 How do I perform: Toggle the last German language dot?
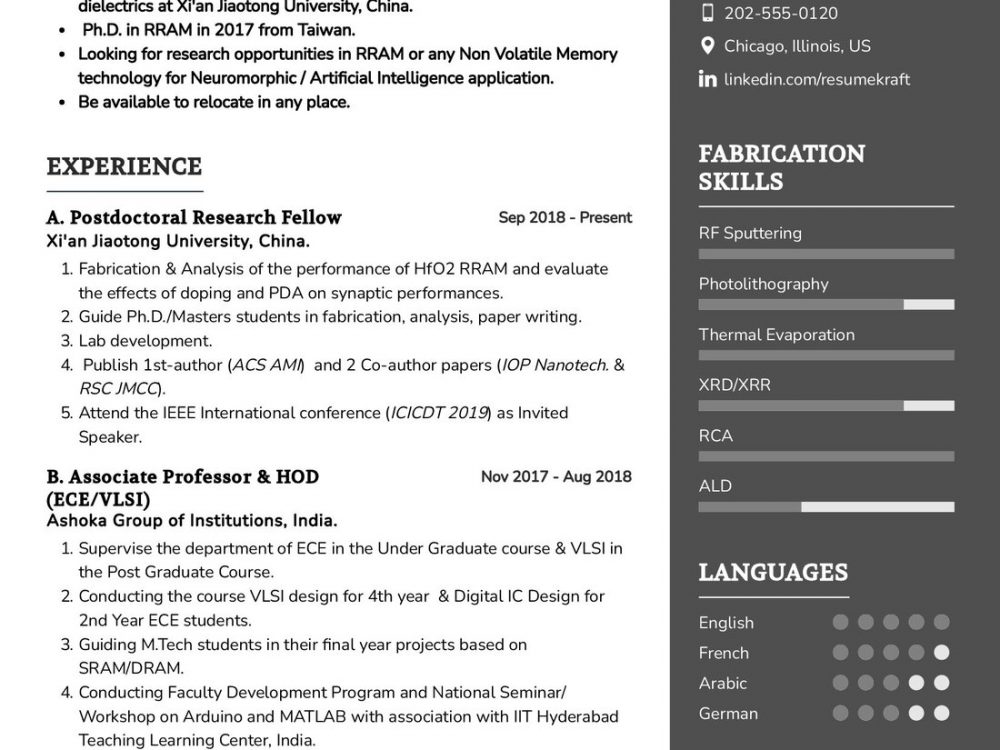(940, 713)
